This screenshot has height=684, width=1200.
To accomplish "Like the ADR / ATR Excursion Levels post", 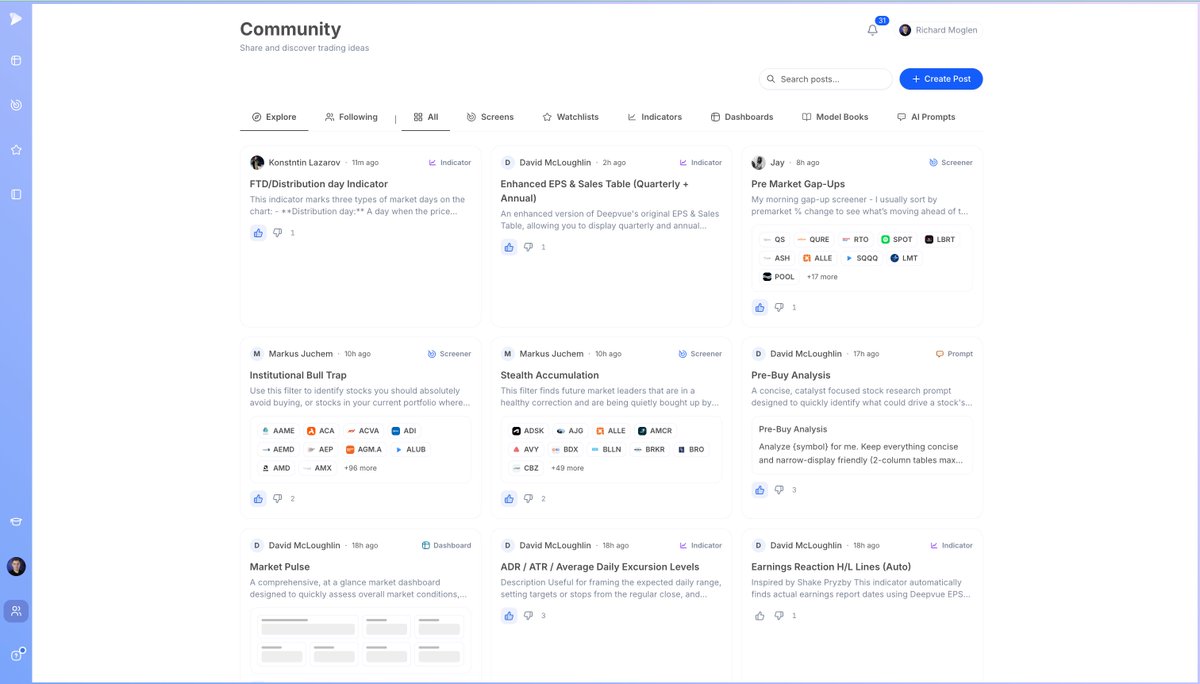I will coord(509,616).
